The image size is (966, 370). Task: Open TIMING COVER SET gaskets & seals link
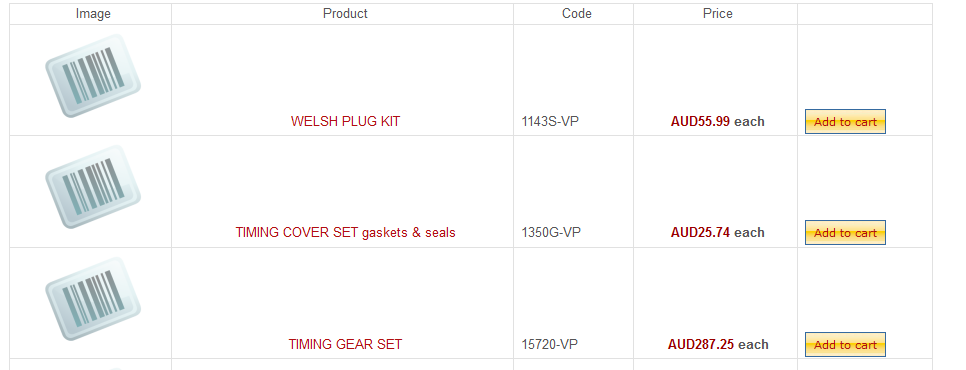345,232
